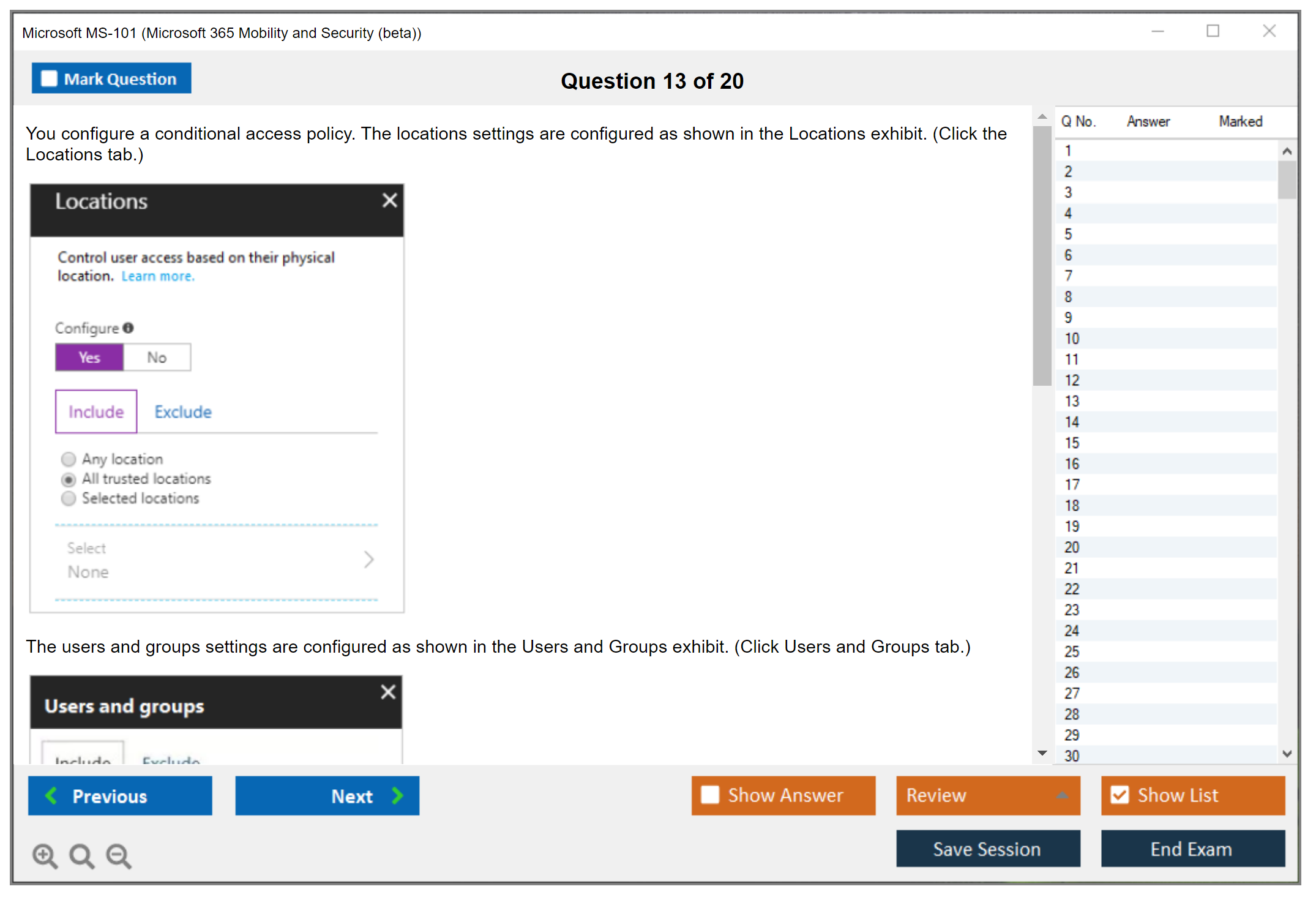
Task: Expand the Select None chevron
Action: [x=368, y=560]
